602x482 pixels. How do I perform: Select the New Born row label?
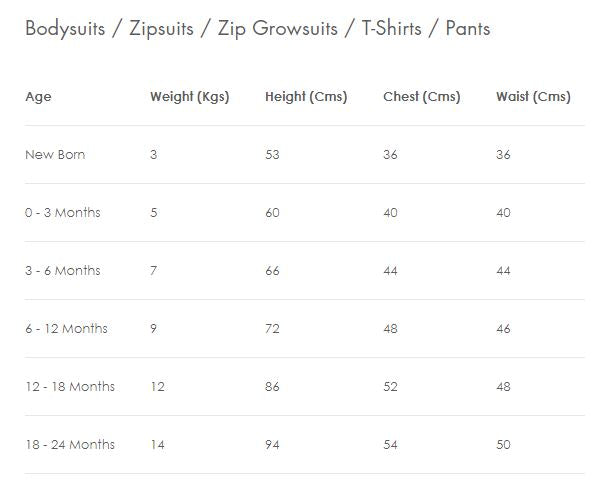[x=55, y=155]
